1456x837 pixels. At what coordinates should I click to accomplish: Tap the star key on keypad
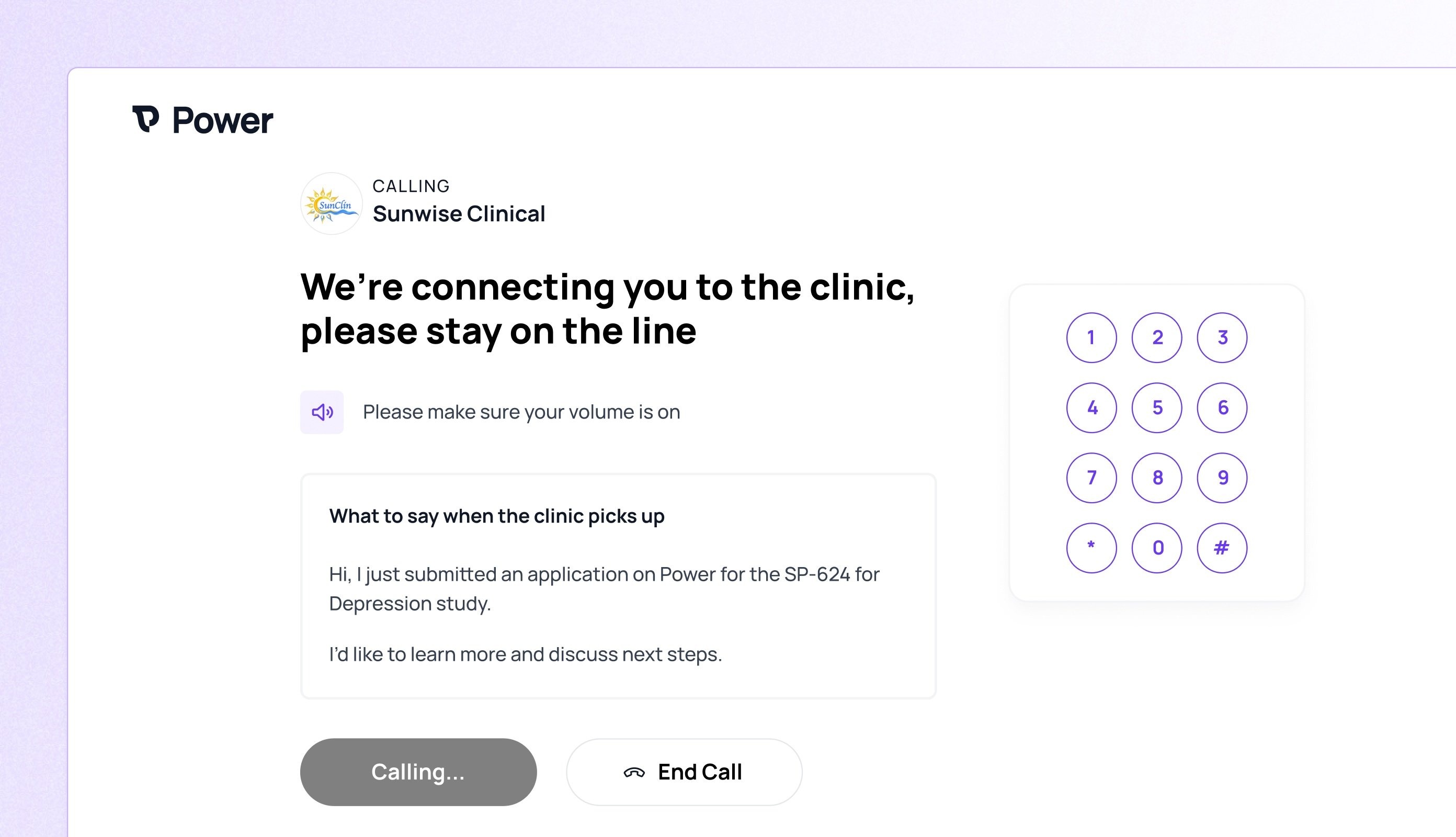click(1091, 548)
